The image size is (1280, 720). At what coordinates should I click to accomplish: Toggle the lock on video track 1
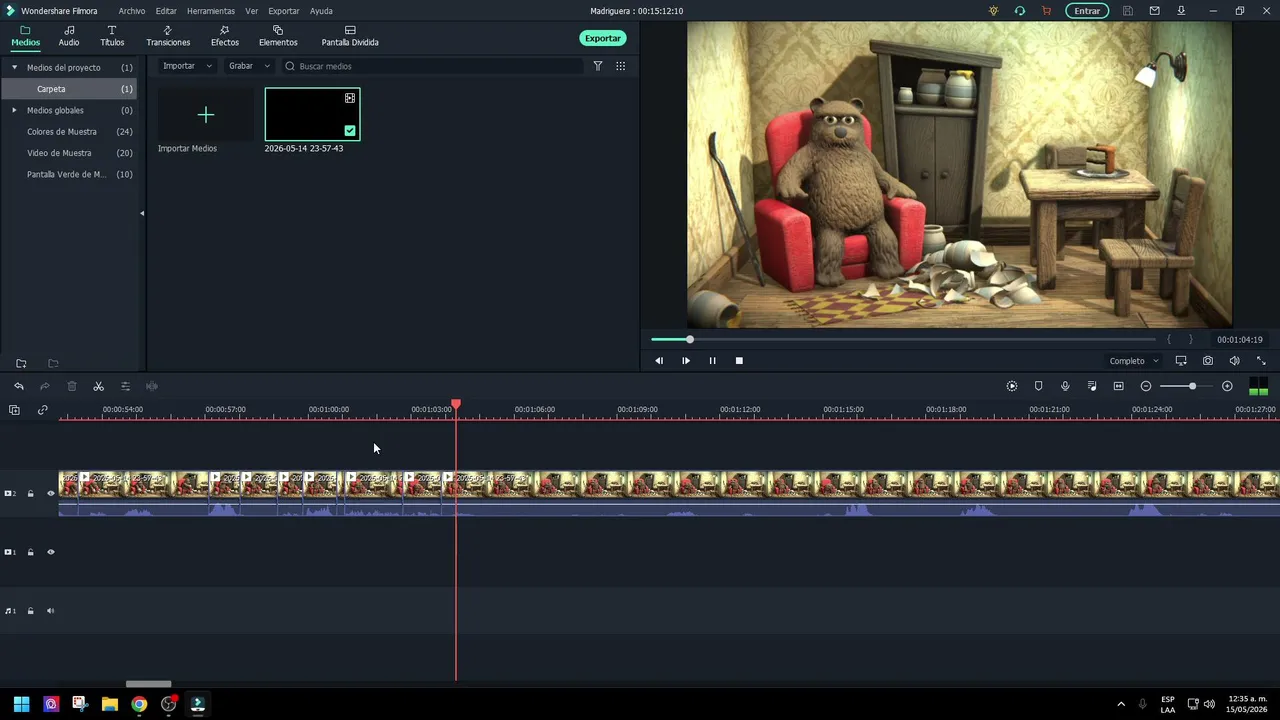(30, 552)
